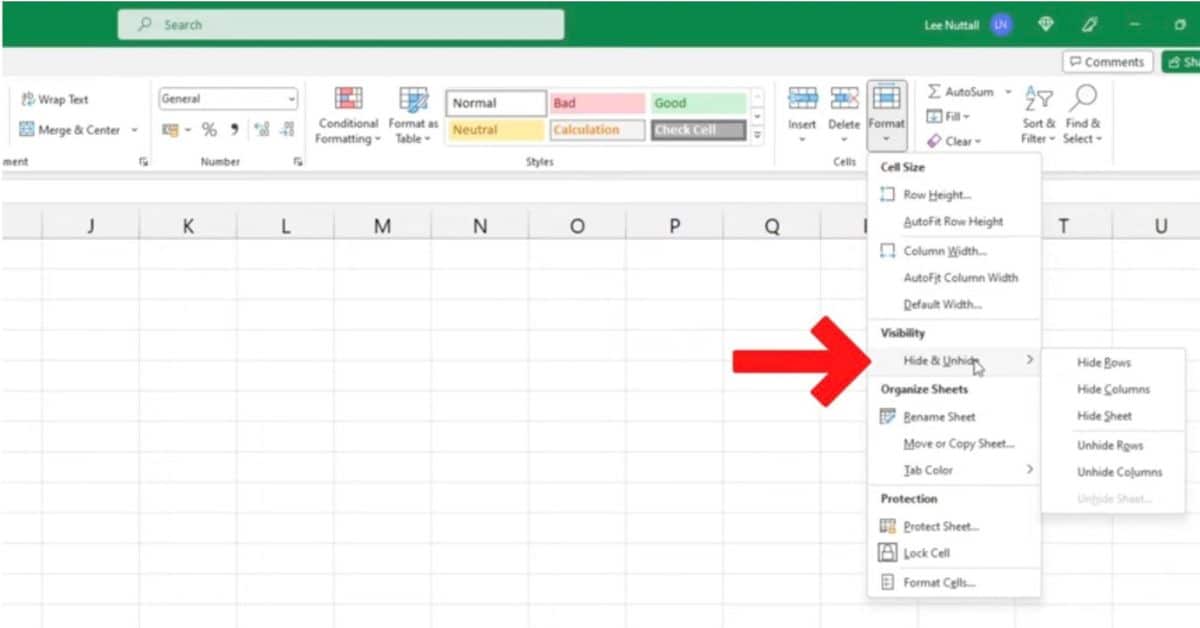Apply the Good cell style
This screenshot has width=1200, height=628.
tap(698, 103)
